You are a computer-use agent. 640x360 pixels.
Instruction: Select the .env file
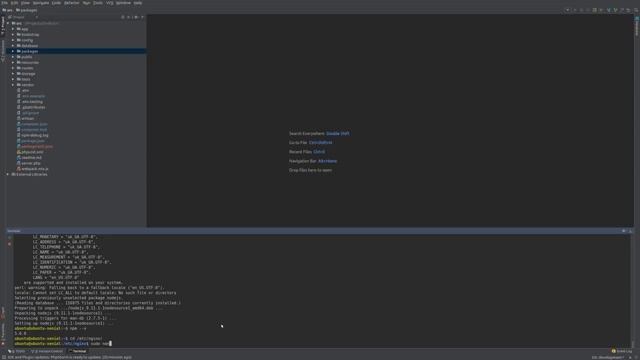[25, 91]
